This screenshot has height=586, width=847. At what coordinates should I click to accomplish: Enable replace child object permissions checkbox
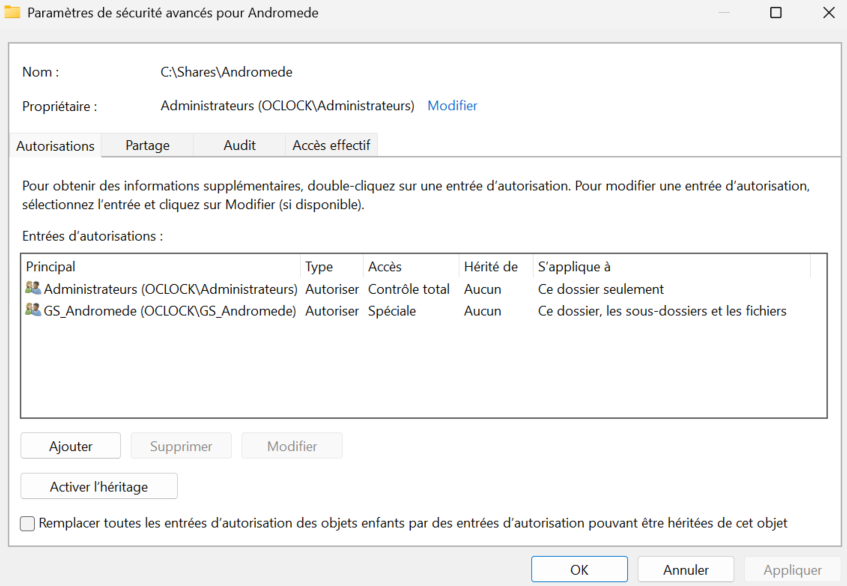[x=28, y=523]
